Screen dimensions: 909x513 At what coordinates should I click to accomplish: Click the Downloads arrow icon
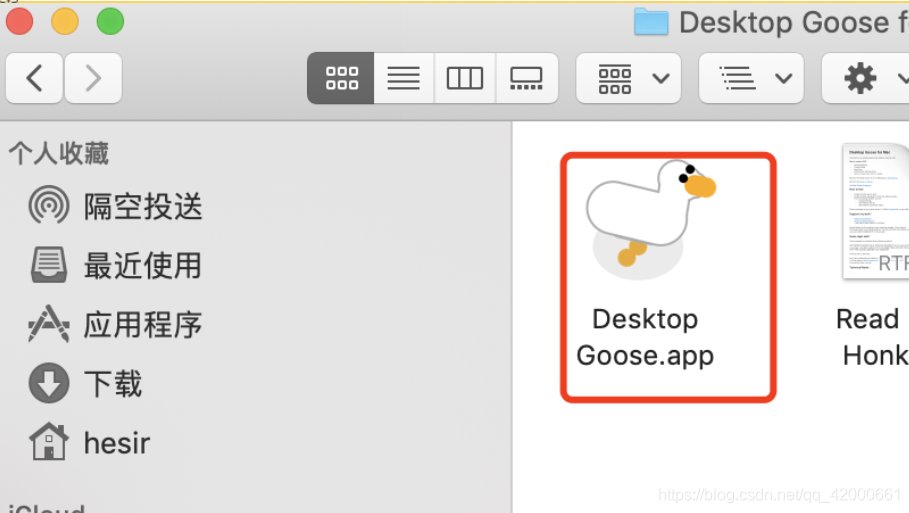[49, 383]
